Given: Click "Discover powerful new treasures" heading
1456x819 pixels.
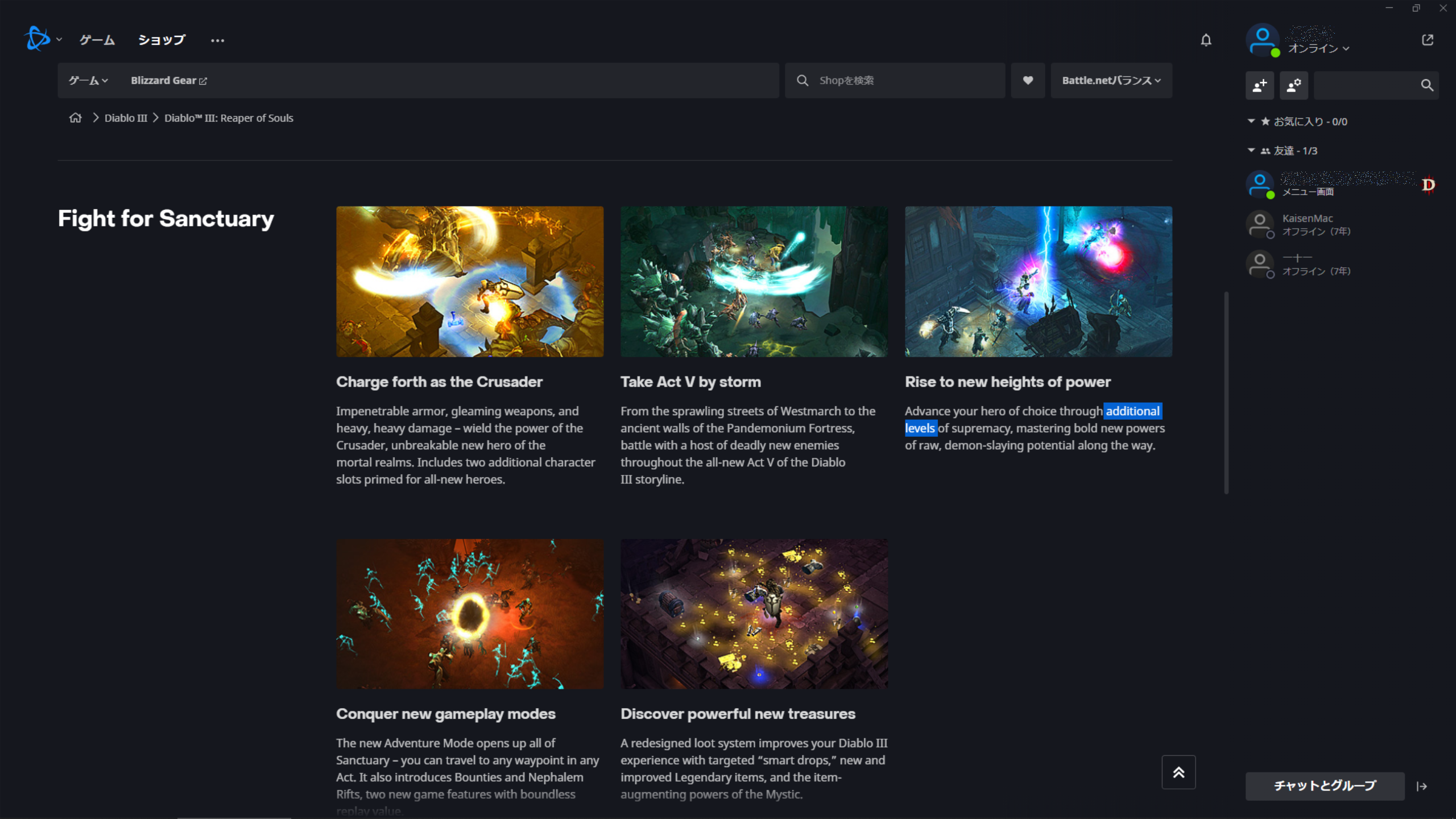Looking at the screenshot, I should click(x=738, y=714).
